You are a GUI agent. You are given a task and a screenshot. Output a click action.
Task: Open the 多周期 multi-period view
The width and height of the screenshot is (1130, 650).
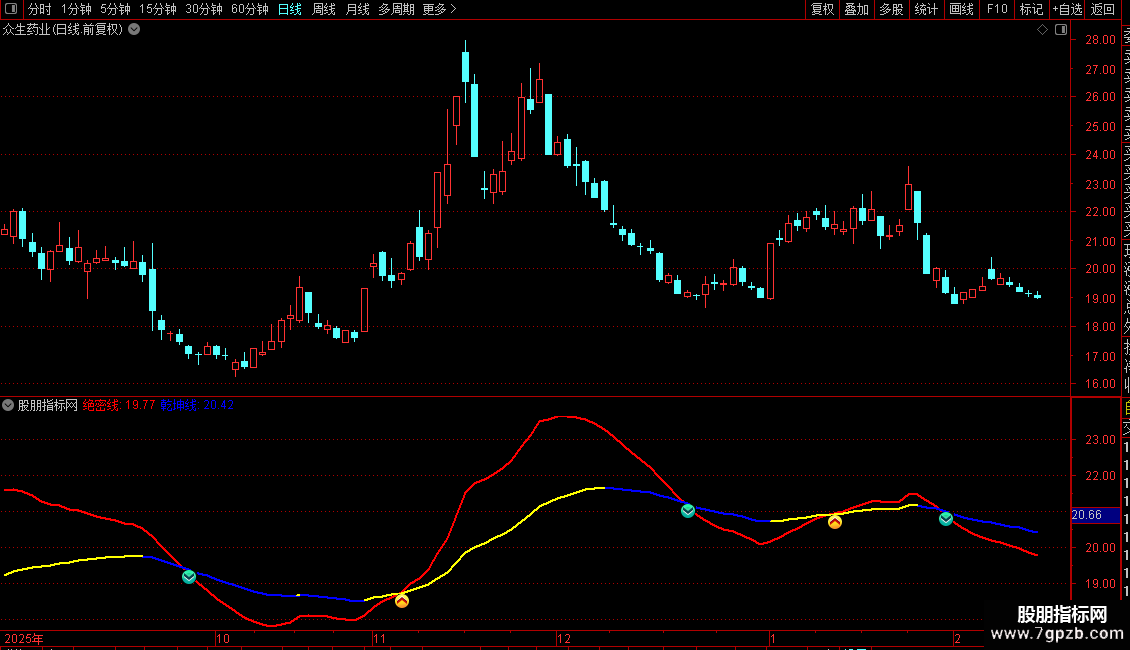[x=396, y=9]
